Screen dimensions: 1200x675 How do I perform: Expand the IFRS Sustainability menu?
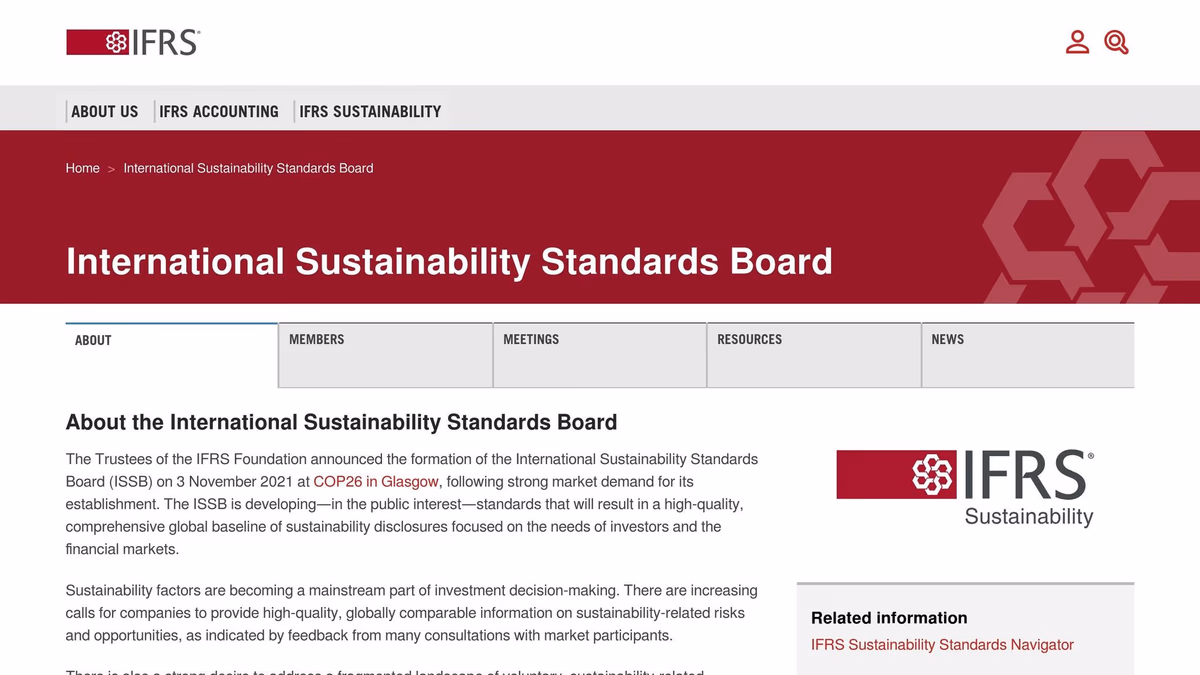[370, 112]
